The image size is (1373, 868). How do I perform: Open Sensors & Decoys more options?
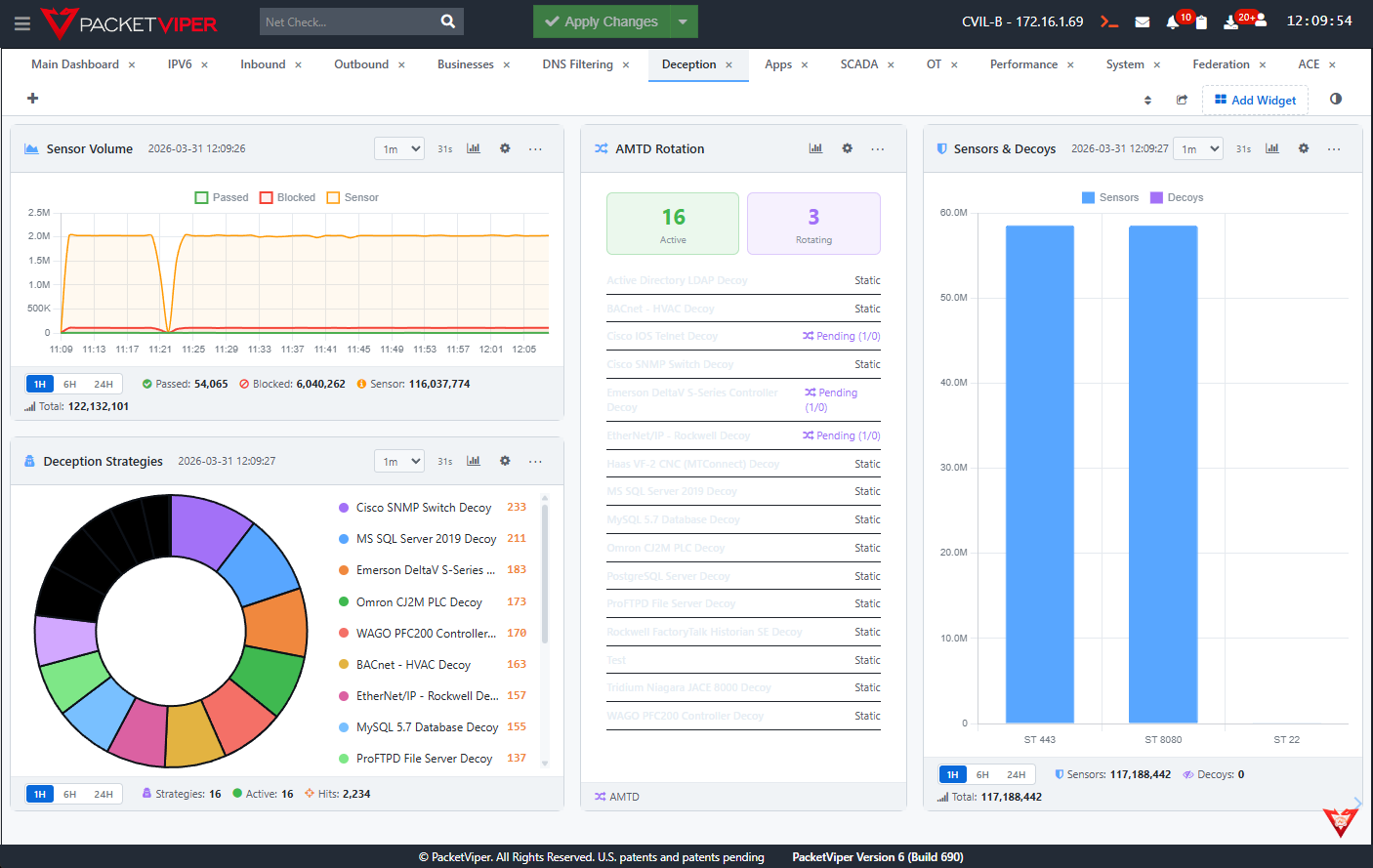pyautogui.click(x=1334, y=148)
